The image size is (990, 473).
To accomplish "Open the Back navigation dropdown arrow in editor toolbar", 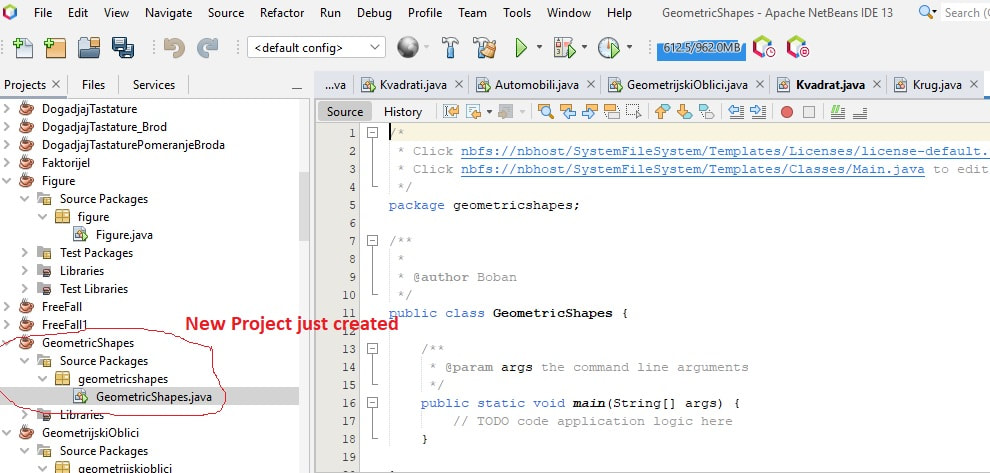I will coord(489,112).
